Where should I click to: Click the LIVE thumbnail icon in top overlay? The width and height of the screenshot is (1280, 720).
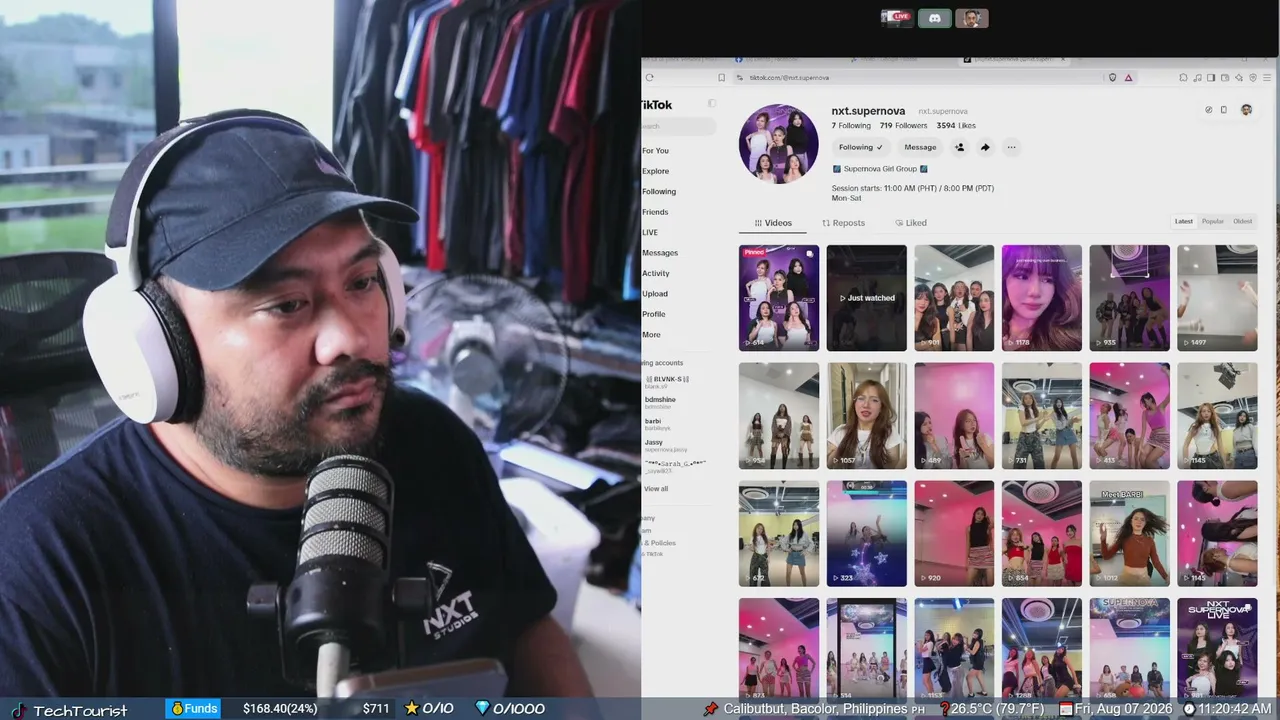(x=897, y=18)
